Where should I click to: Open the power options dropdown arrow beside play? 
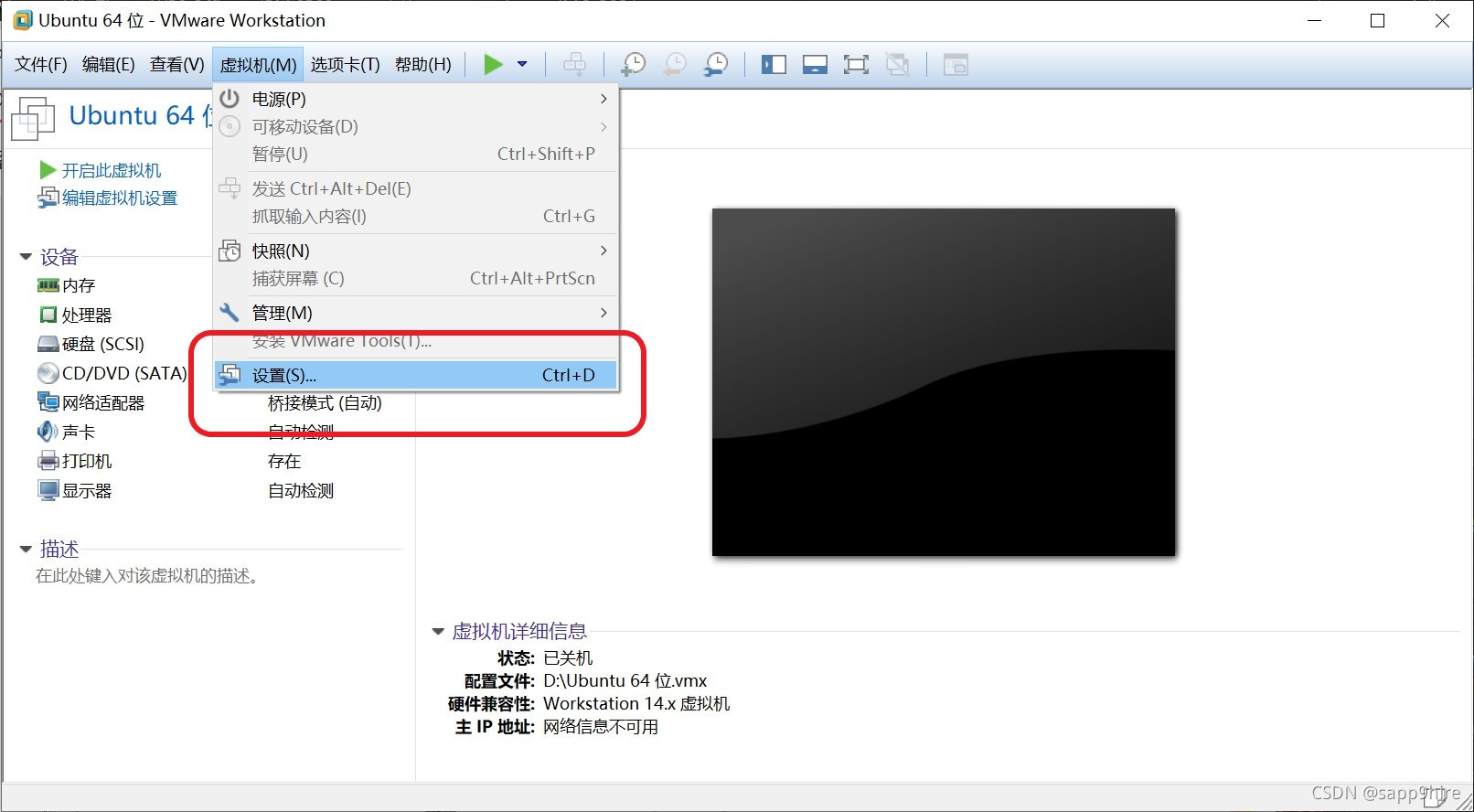(522, 64)
